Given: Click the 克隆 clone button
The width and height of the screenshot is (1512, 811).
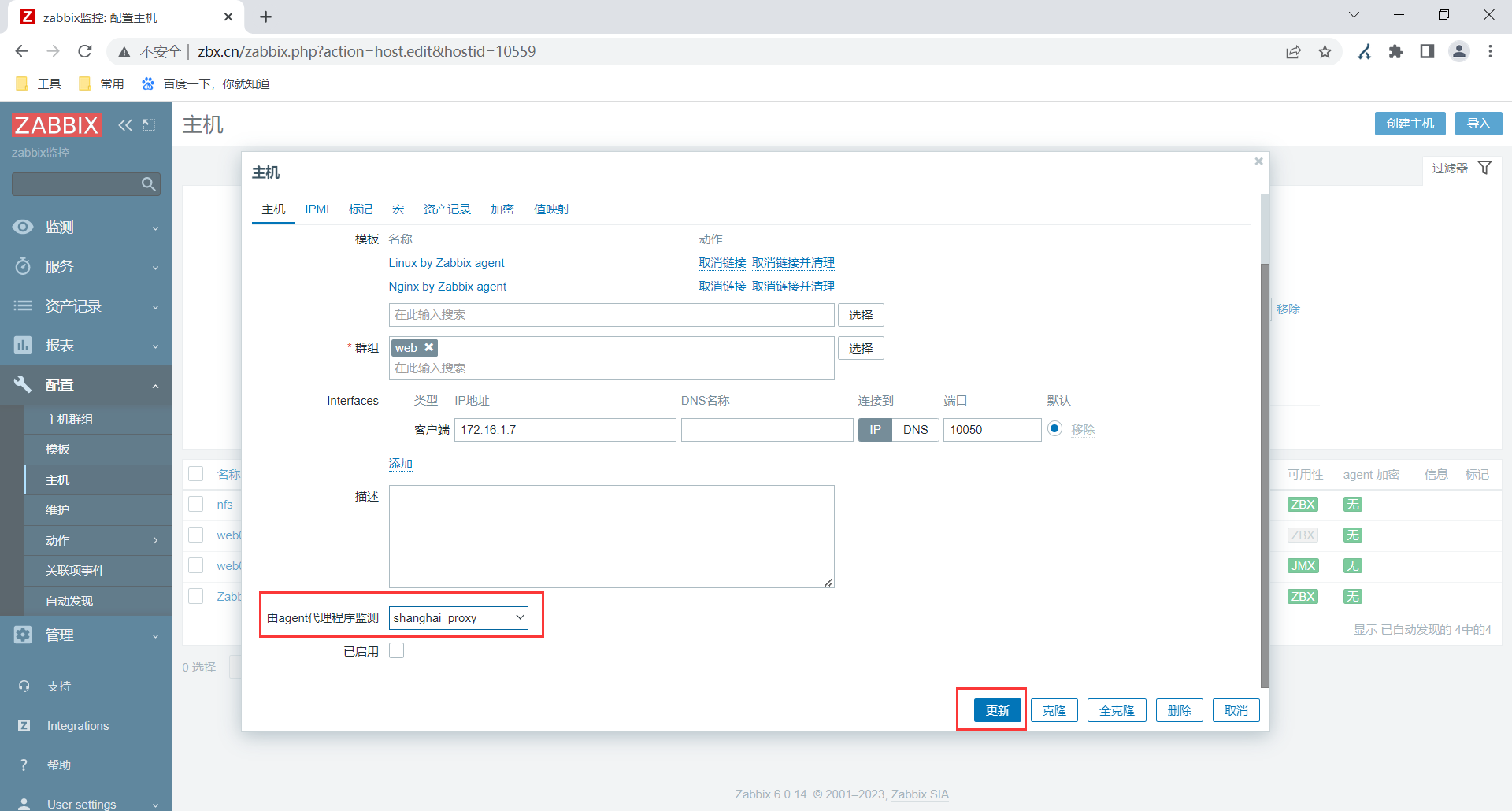Looking at the screenshot, I should coord(1054,710).
